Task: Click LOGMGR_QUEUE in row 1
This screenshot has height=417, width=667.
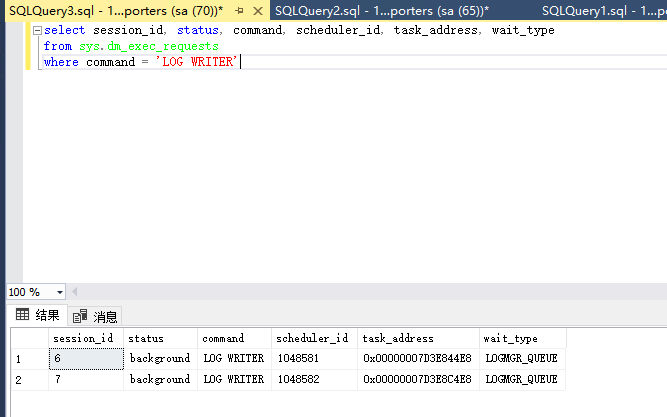Action: (522, 358)
